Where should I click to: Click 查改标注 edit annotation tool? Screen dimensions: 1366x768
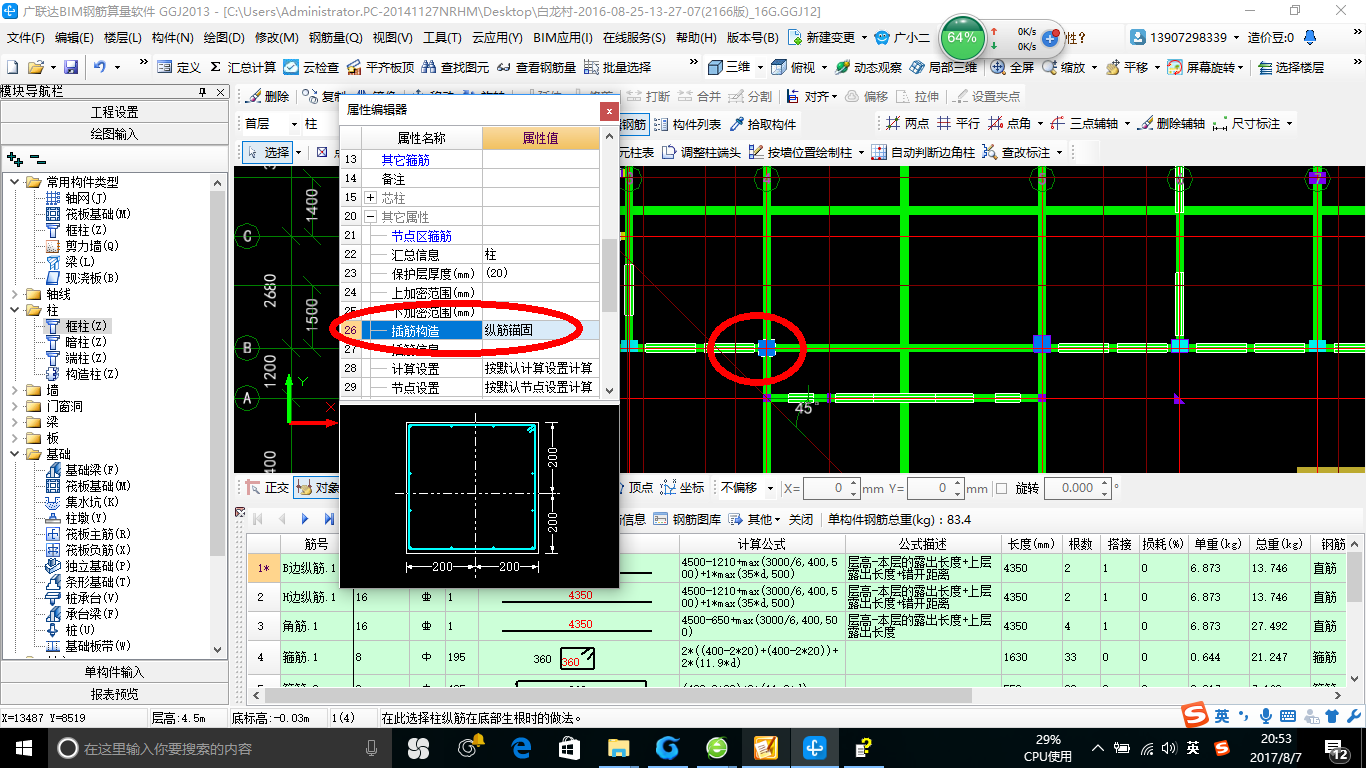coord(1016,152)
